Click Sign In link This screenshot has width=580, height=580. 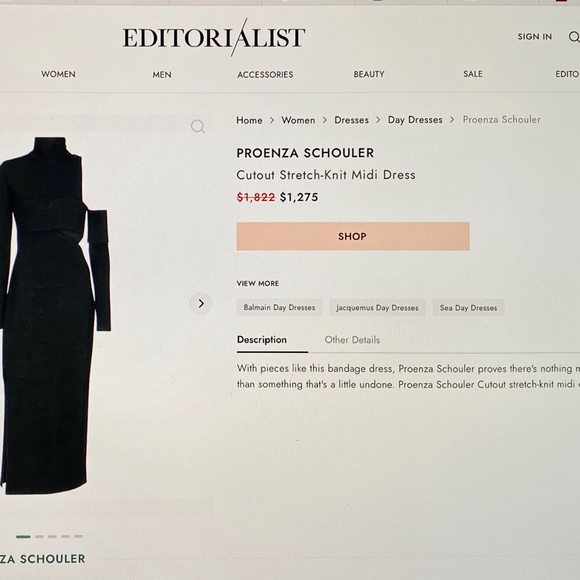point(535,37)
